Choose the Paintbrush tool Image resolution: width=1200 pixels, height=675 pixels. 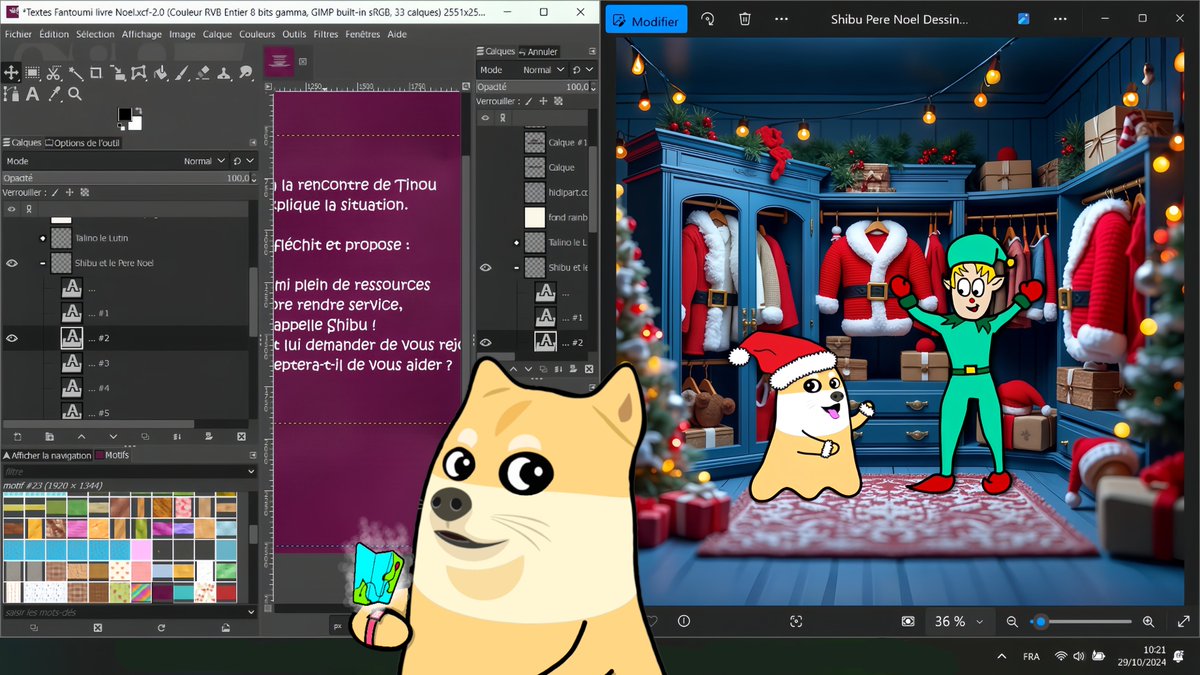pyautogui.click(x=182, y=73)
